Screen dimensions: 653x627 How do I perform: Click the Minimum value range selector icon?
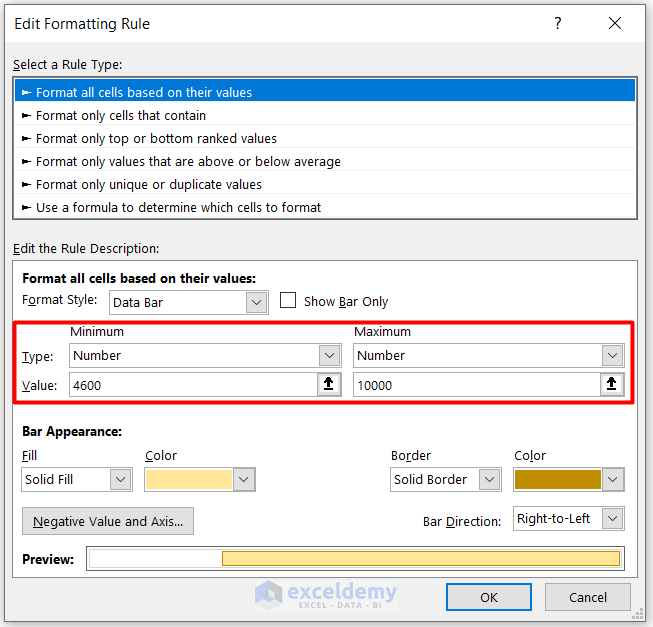tap(329, 385)
